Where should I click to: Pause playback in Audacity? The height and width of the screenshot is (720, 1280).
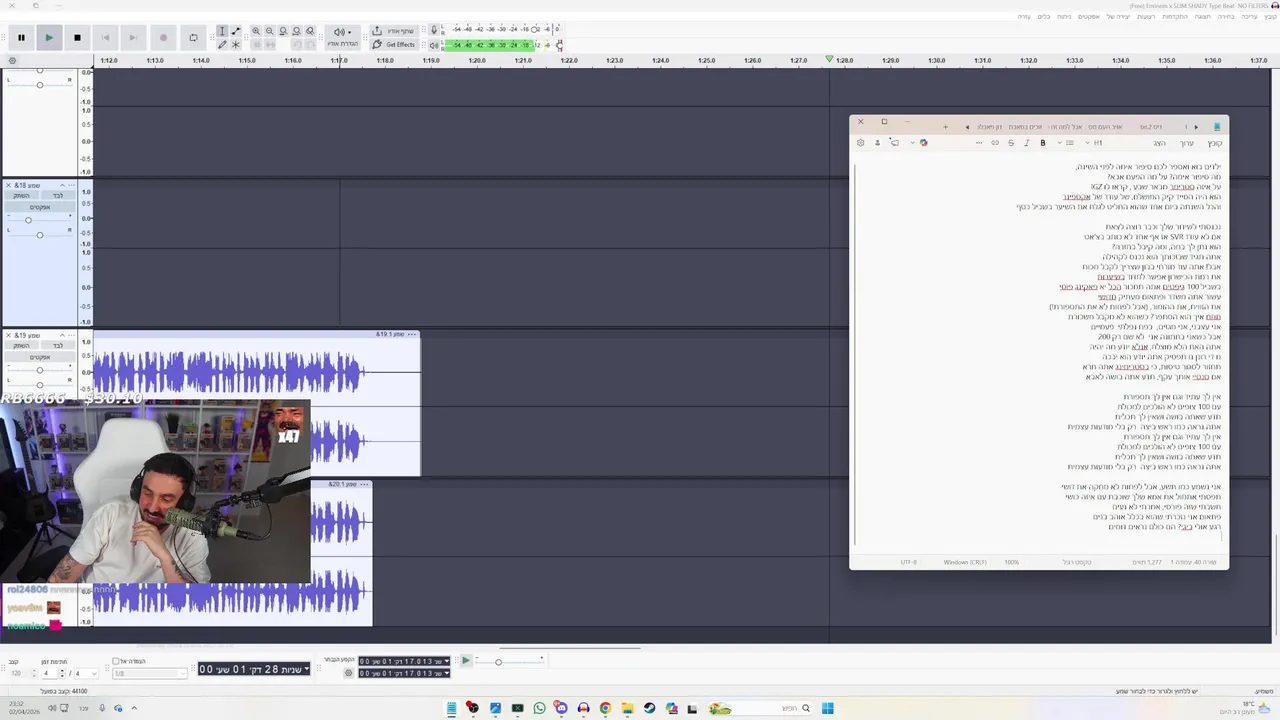[x=21, y=38]
